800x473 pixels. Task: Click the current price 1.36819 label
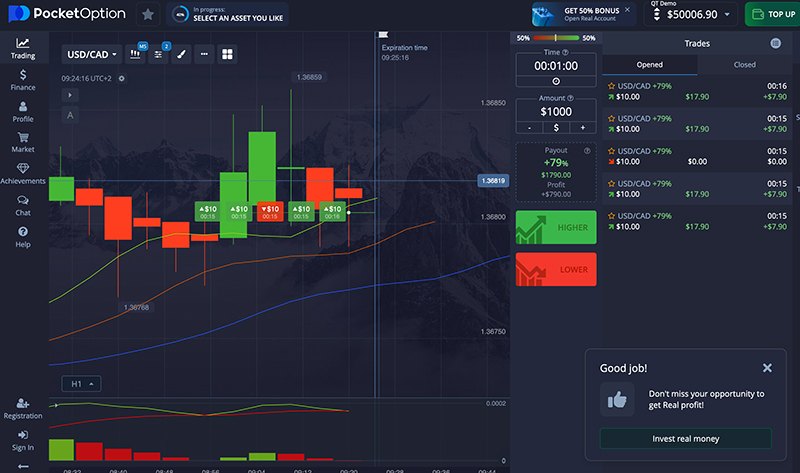click(x=493, y=181)
